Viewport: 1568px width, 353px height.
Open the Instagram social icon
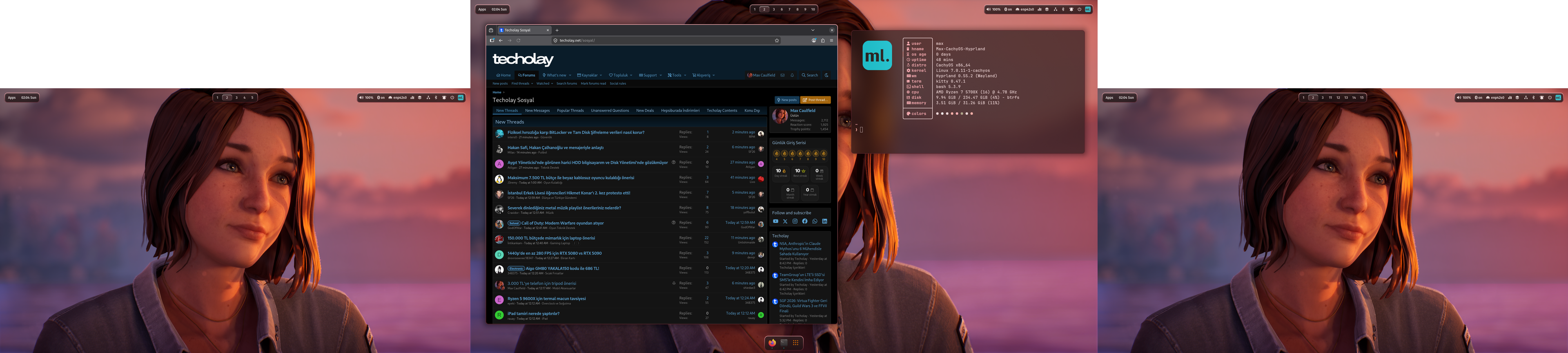pyautogui.click(x=795, y=221)
